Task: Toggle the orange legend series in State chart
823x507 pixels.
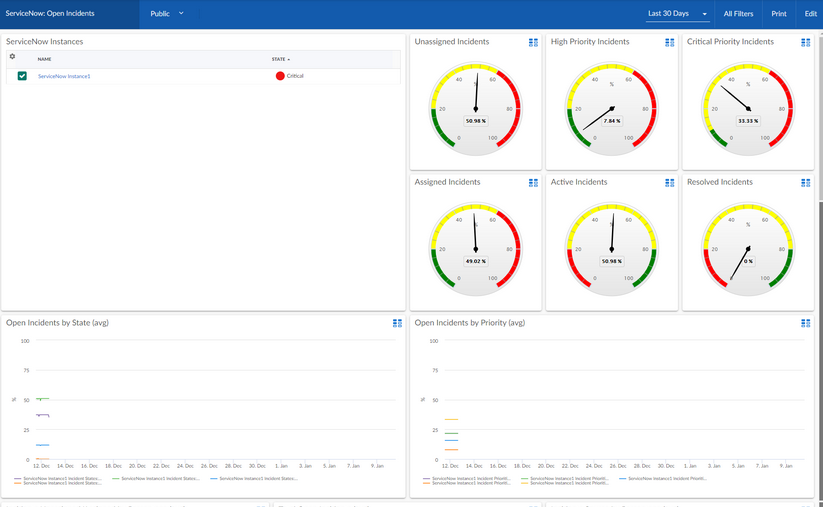Action: click(58, 483)
